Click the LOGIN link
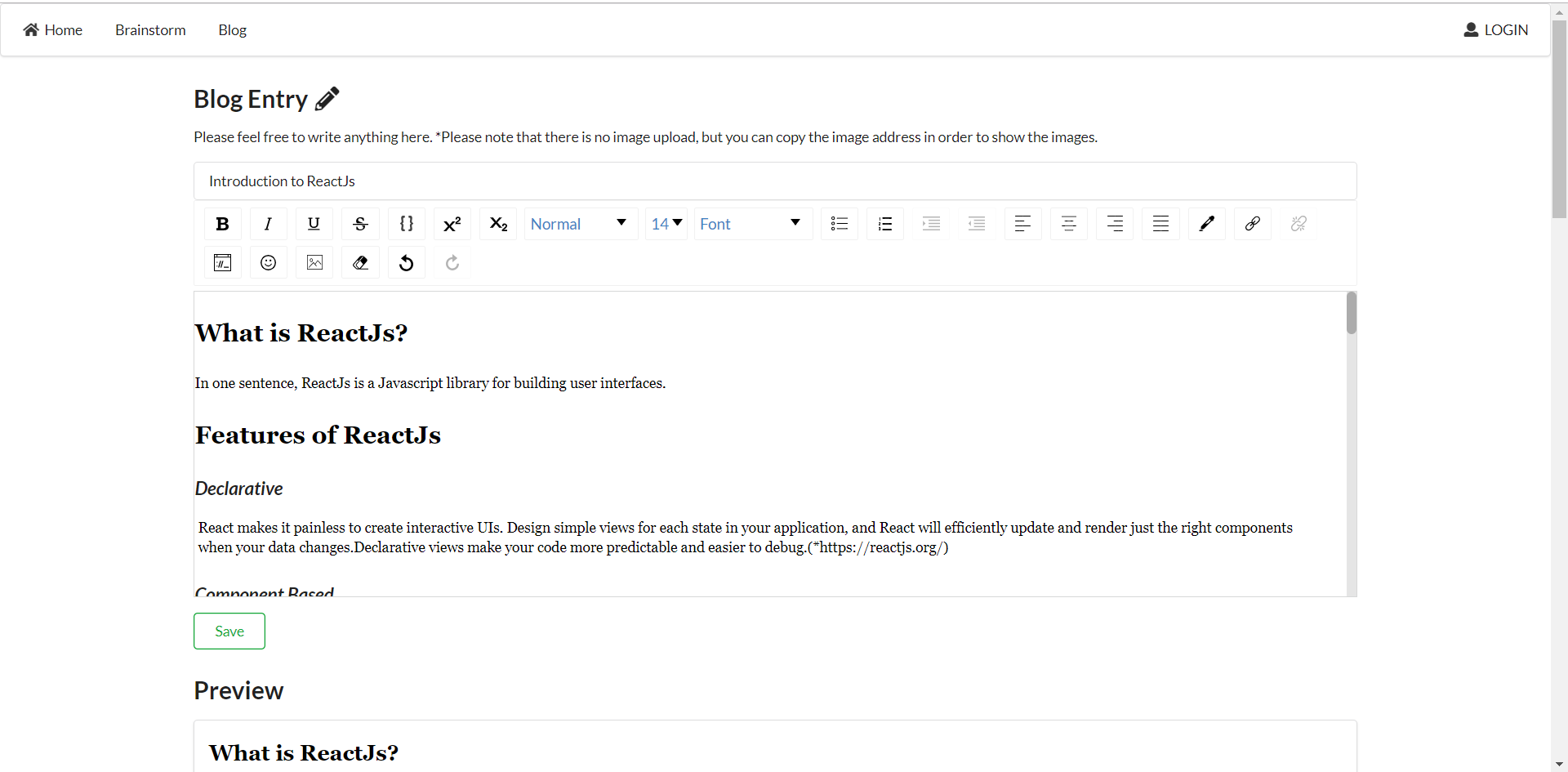1568x772 pixels. 1495,30
